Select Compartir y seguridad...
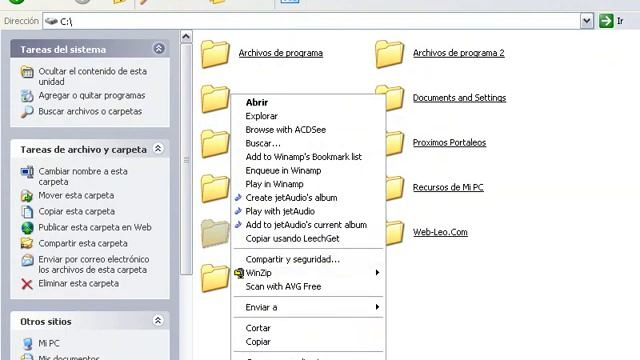640x360 pixels. pyautogui.click(x=309, y=260)
